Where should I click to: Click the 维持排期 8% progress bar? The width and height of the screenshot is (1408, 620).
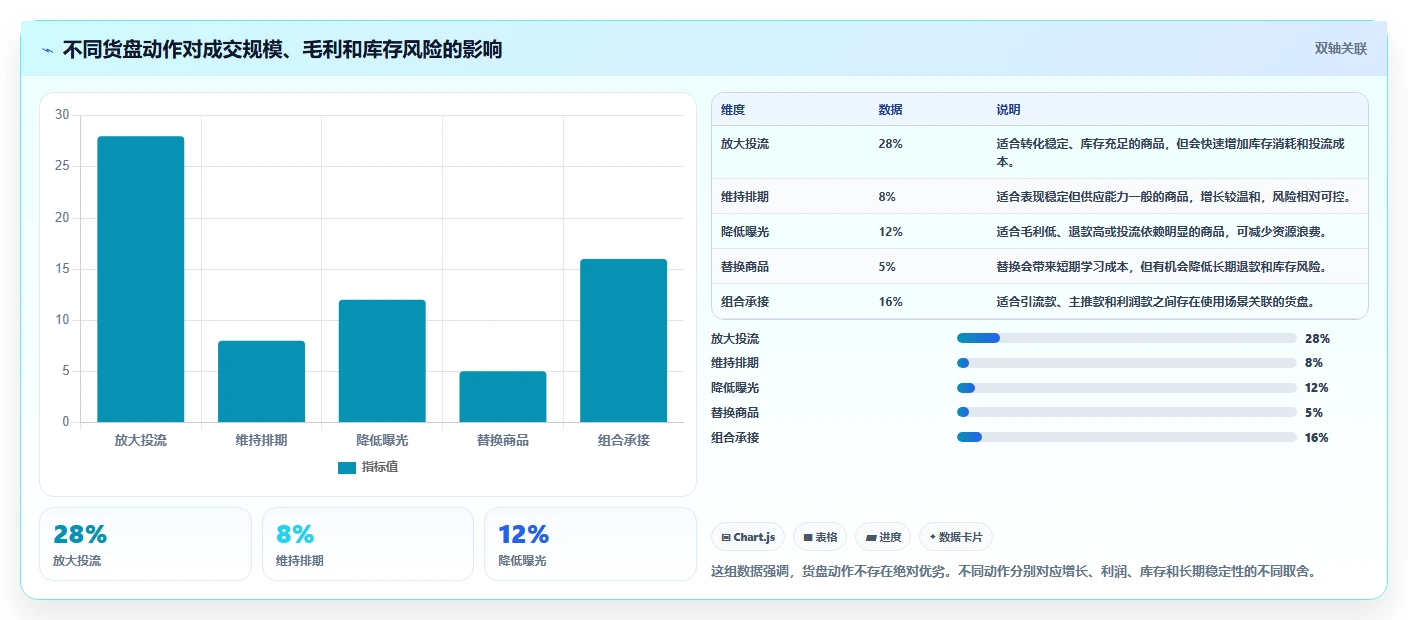1127,363
